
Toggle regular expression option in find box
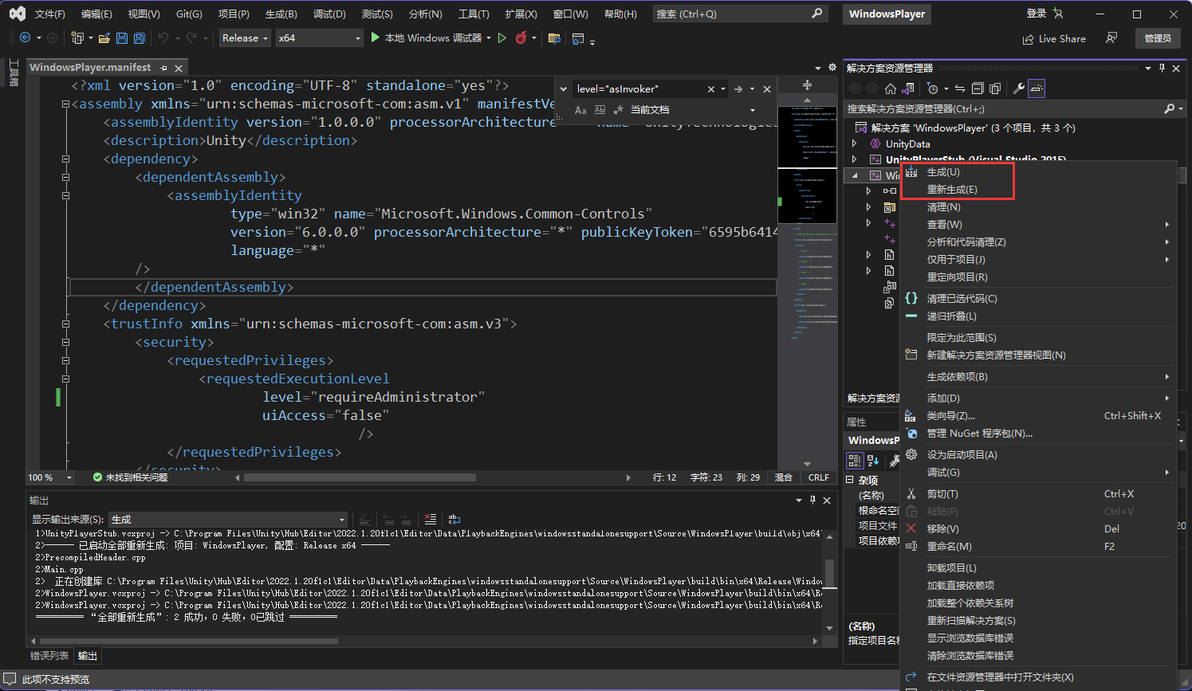pyautogui.click(x=618, y=110)
